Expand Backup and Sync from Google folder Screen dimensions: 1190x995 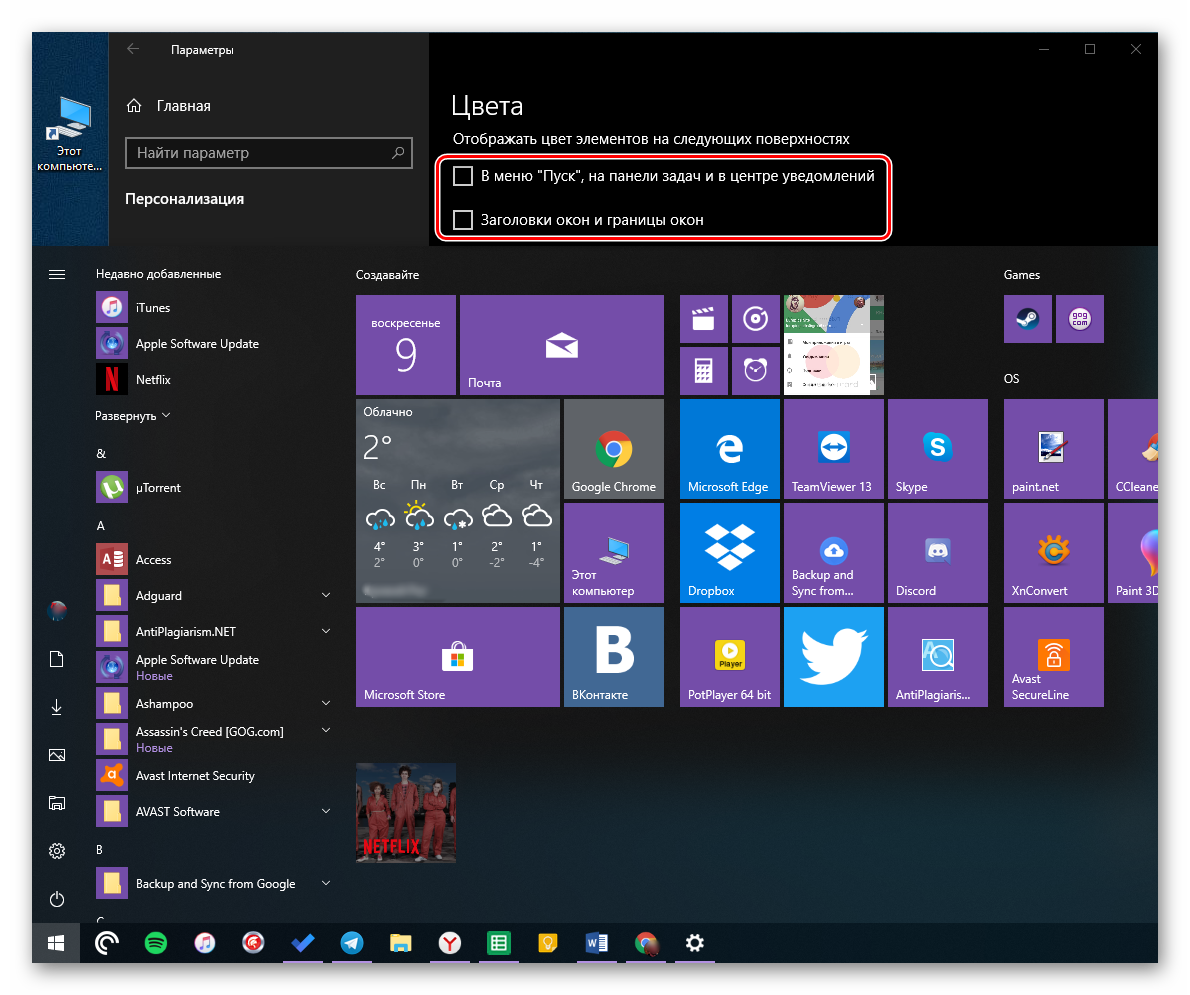[x=326, y=883]
